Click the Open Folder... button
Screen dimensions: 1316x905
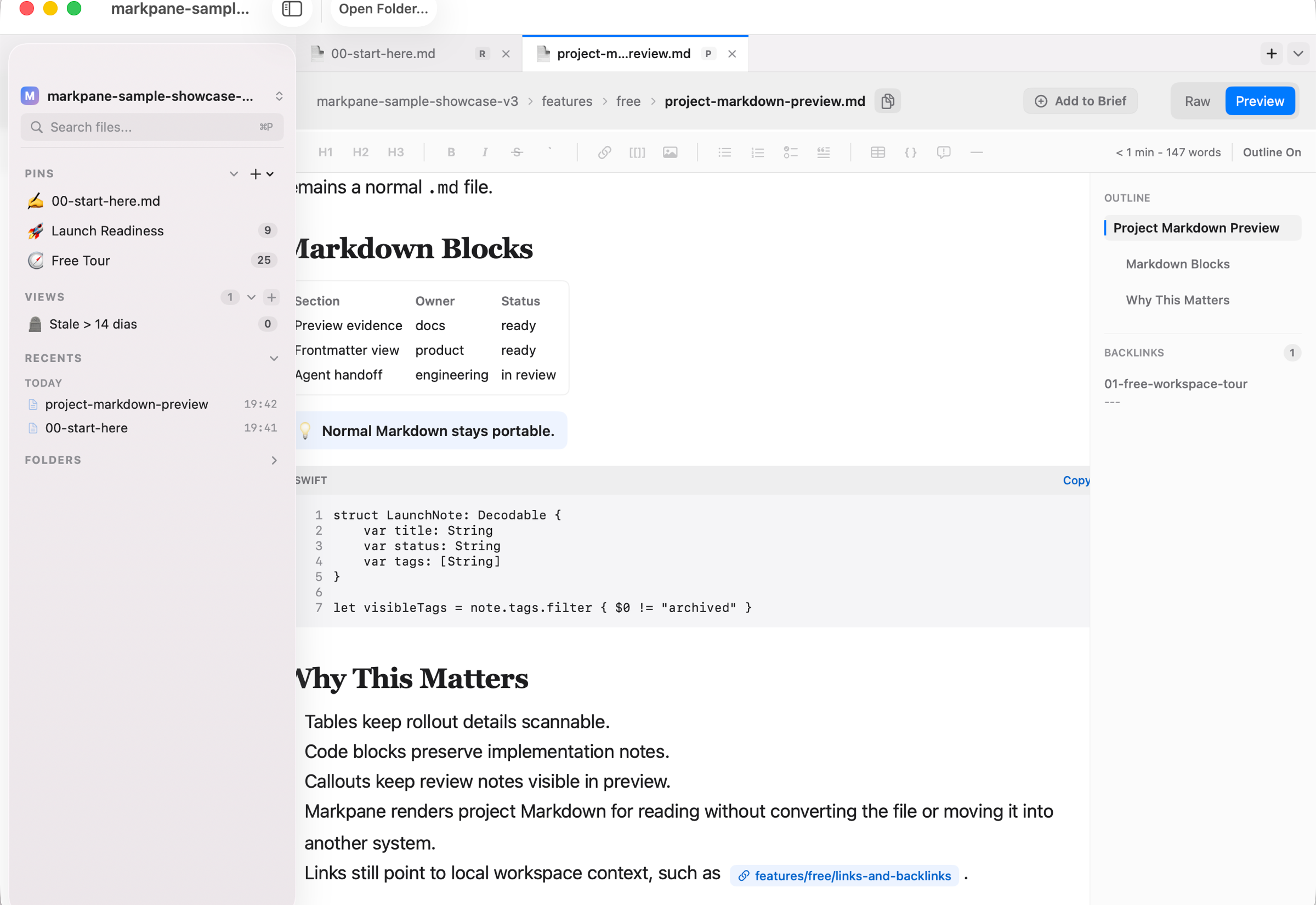point(383,9)
